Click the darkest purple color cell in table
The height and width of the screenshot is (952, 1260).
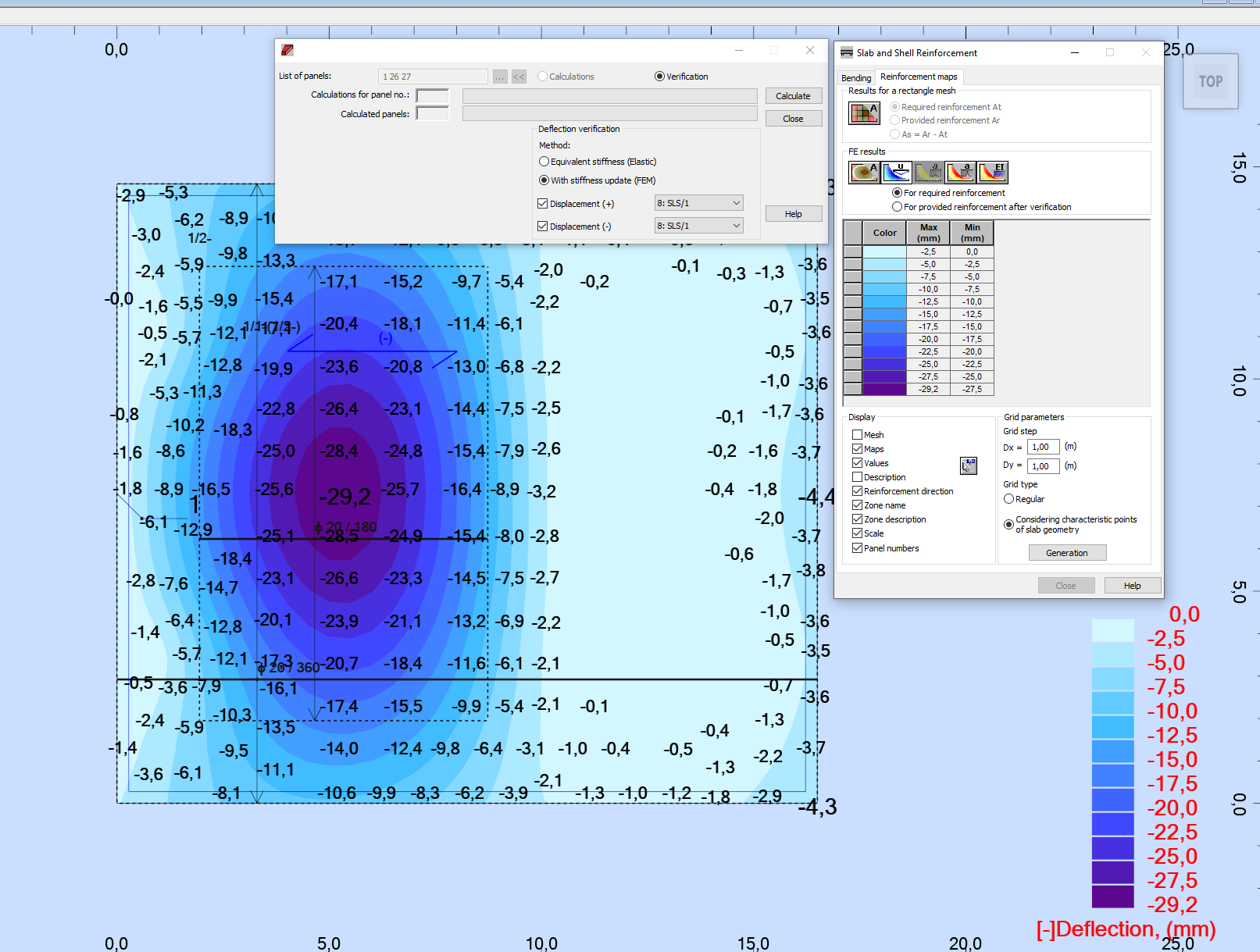pyautogui.click(x=884, y=389)
